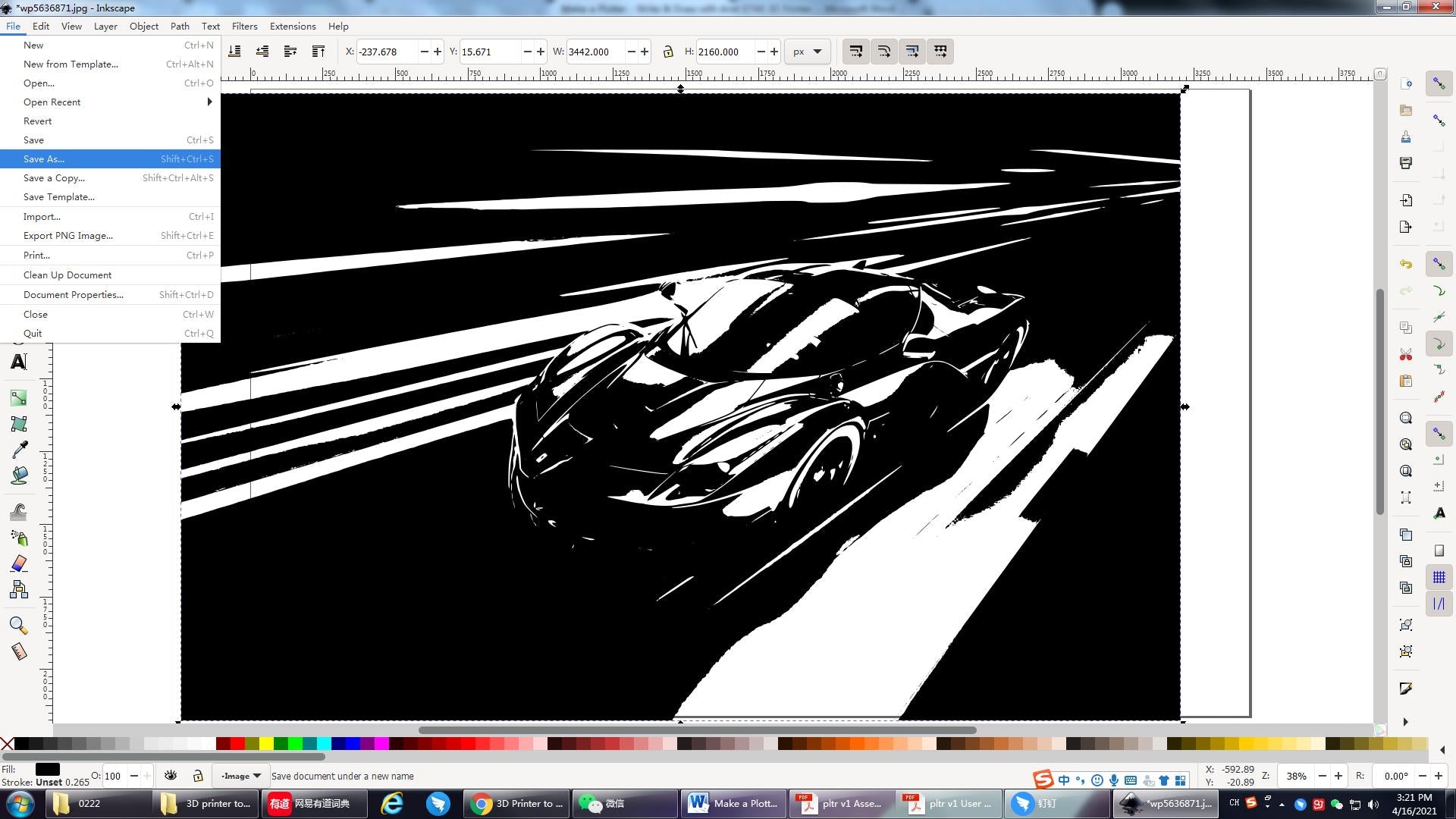Select the Connector diagram tool

pyautogui.click(x=18, y=589)
